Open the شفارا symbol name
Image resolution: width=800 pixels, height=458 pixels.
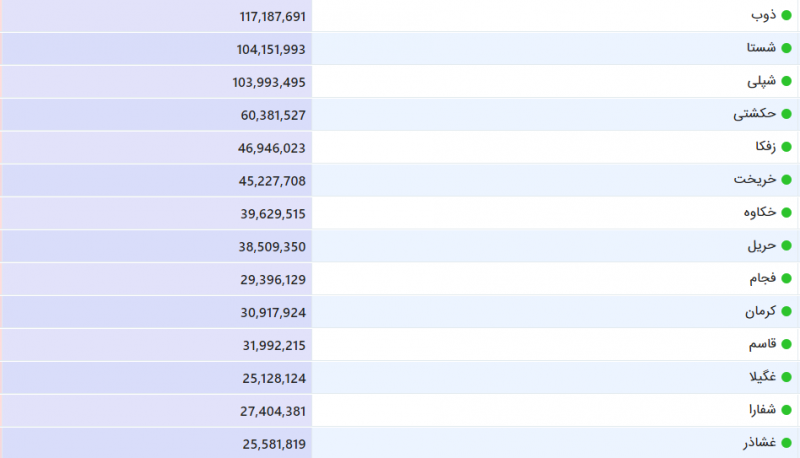point(762,410)
